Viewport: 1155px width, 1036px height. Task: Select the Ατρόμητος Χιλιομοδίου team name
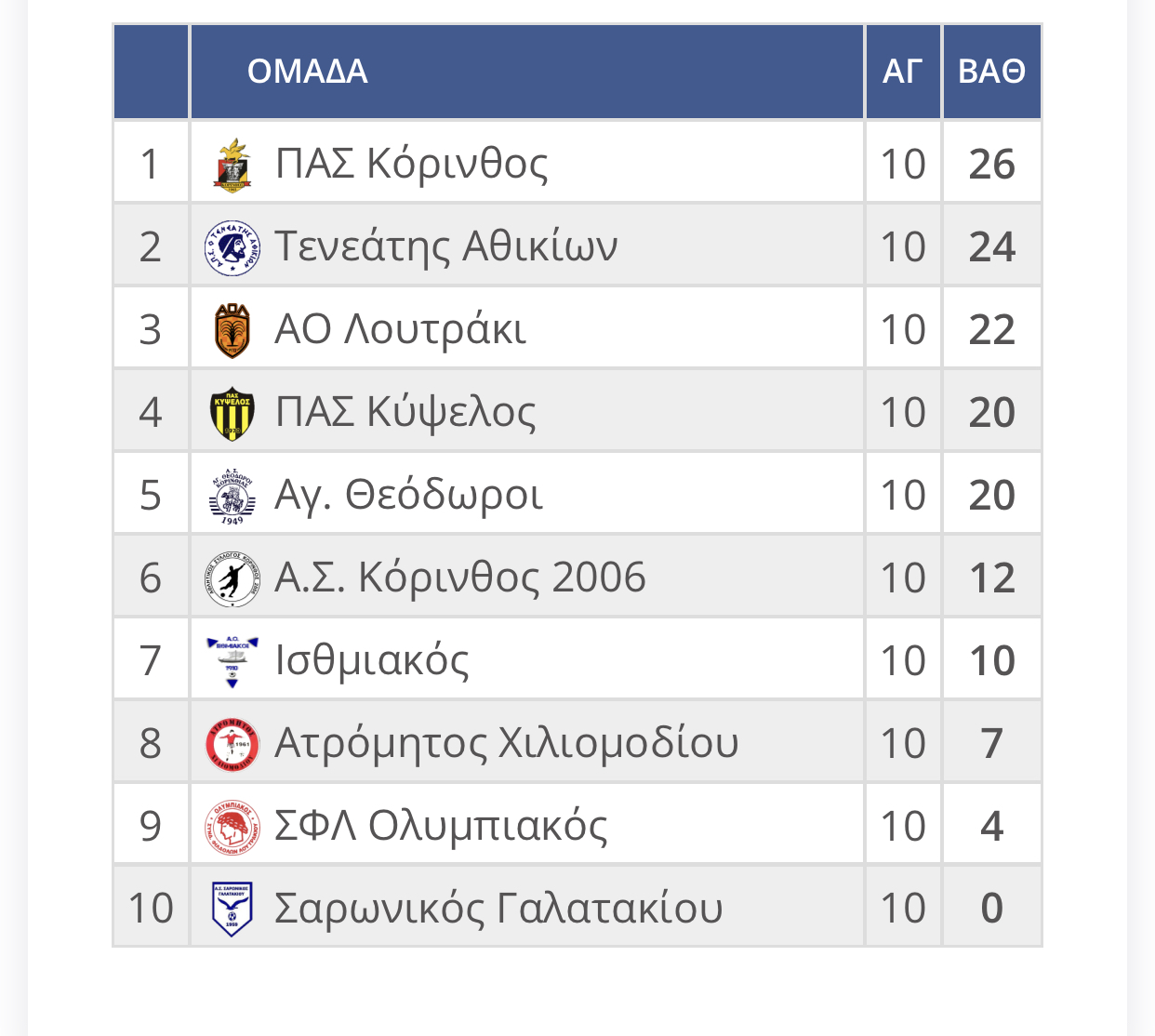(507, 744)
